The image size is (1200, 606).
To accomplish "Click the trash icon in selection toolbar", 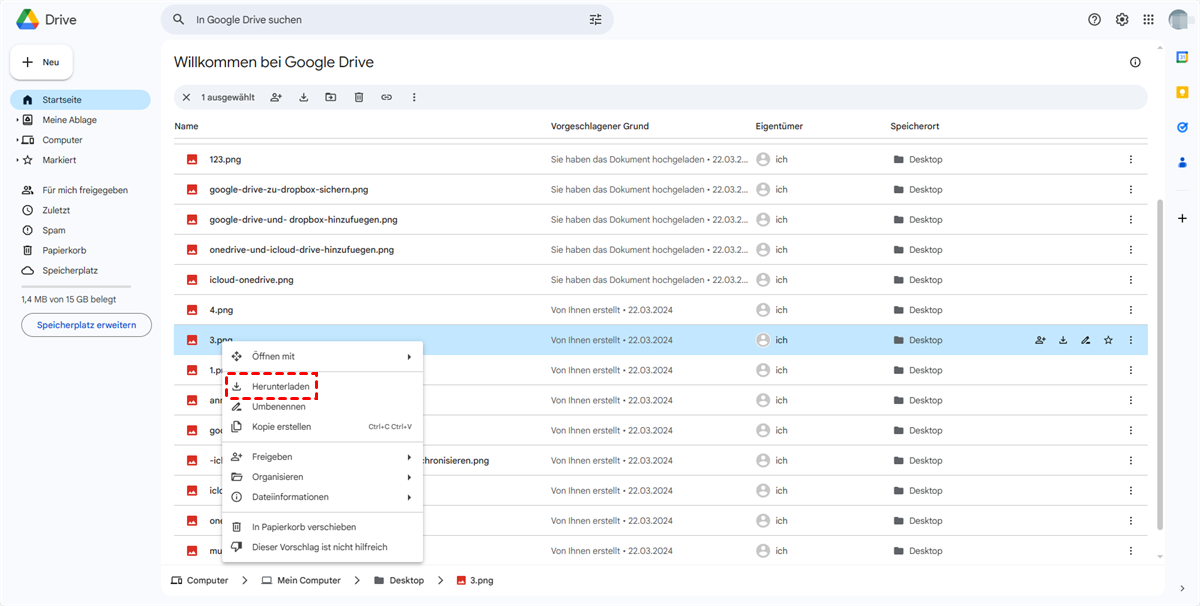I will tap(359, 97).
